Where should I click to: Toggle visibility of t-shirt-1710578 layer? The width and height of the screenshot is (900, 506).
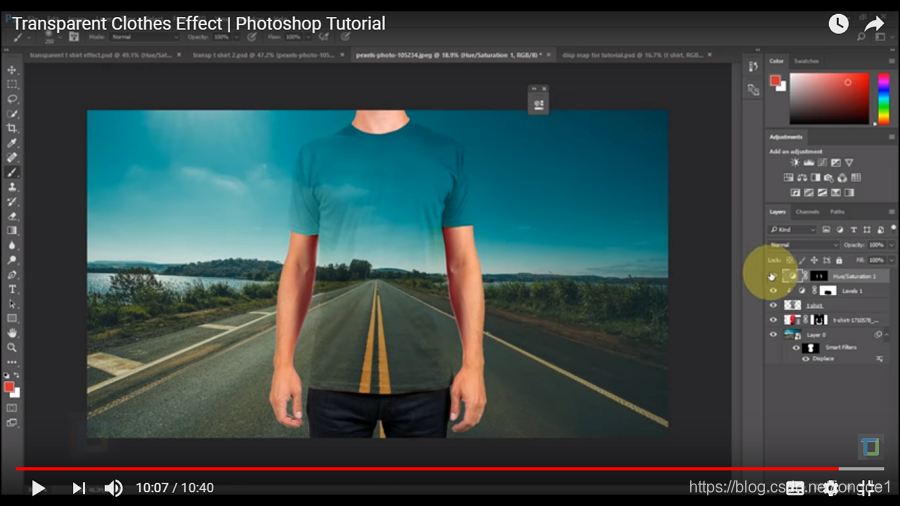tap(773, 320)
